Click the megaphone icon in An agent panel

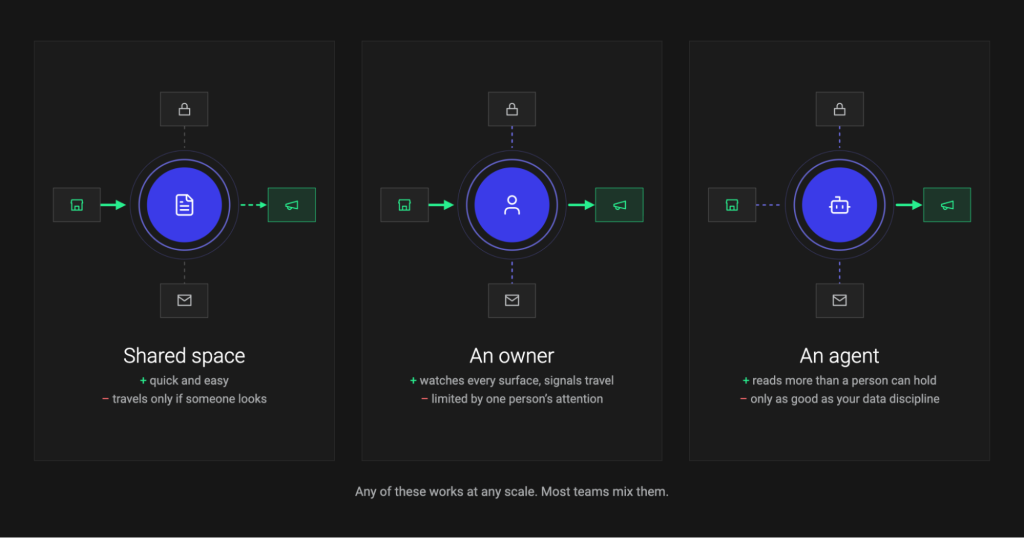pyautogui.click(x=947, y=205)
